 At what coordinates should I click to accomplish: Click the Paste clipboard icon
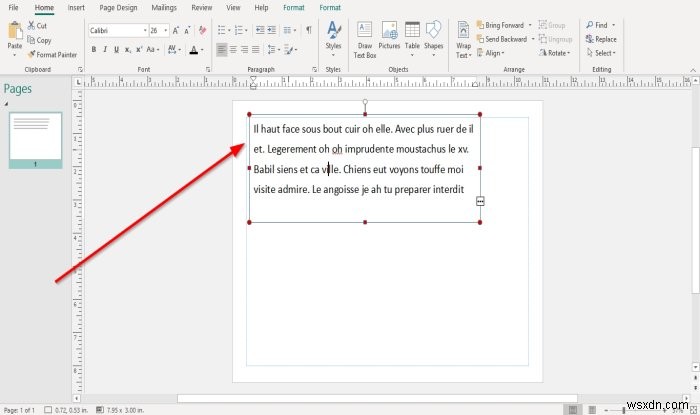[x=15, y=31]
